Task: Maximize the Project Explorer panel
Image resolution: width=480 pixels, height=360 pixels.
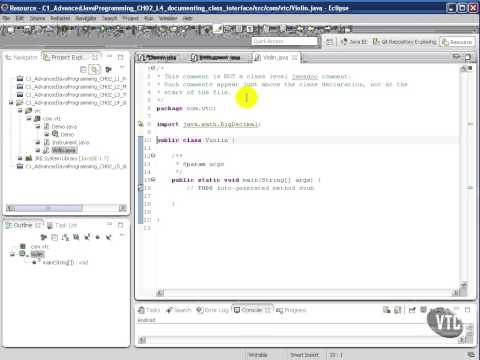Action: coord(121,57)
